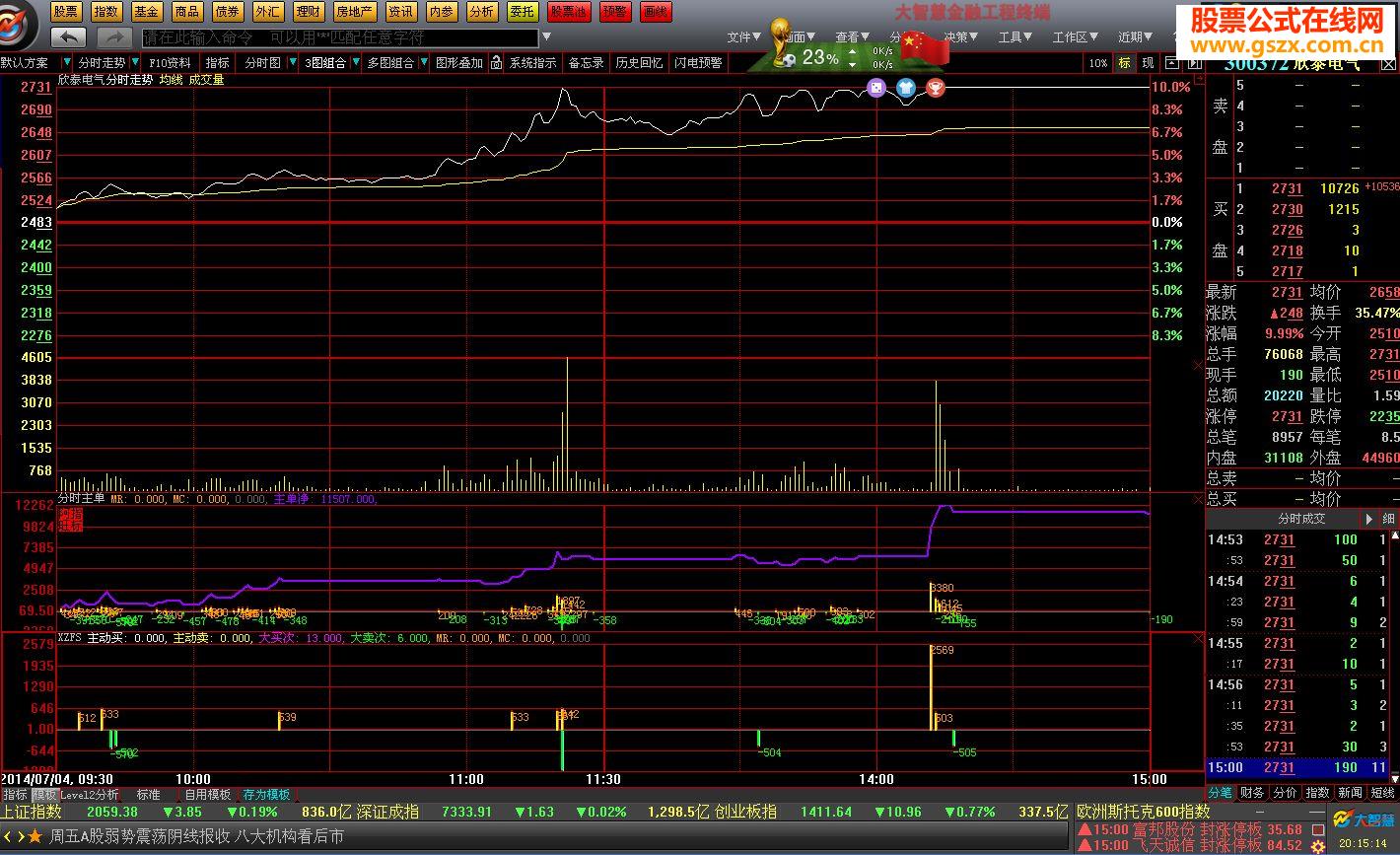
Task: Toggle the lock icon beside 图形叠加
Action: click(496, 62)
